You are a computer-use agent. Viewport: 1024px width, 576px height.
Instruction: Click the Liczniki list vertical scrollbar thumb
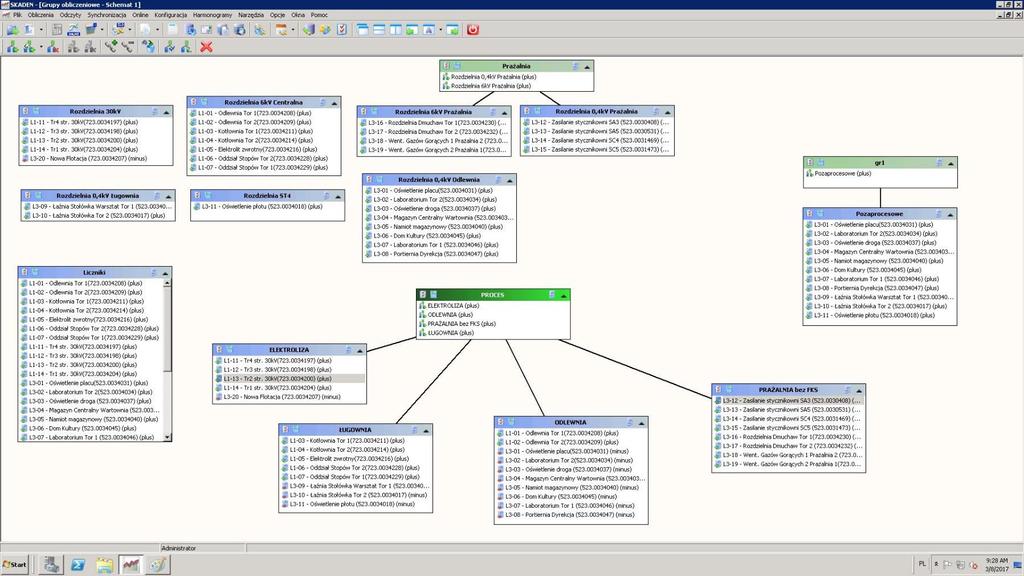(x=167, y=328)
